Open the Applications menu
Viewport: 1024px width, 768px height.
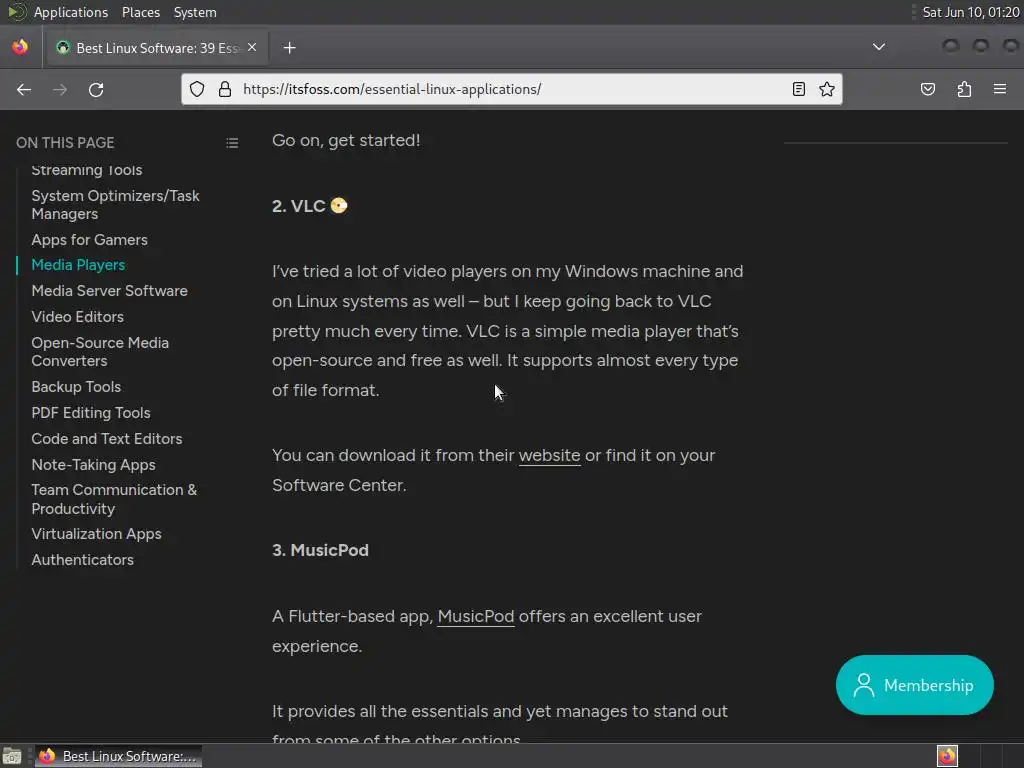[71, 12]
